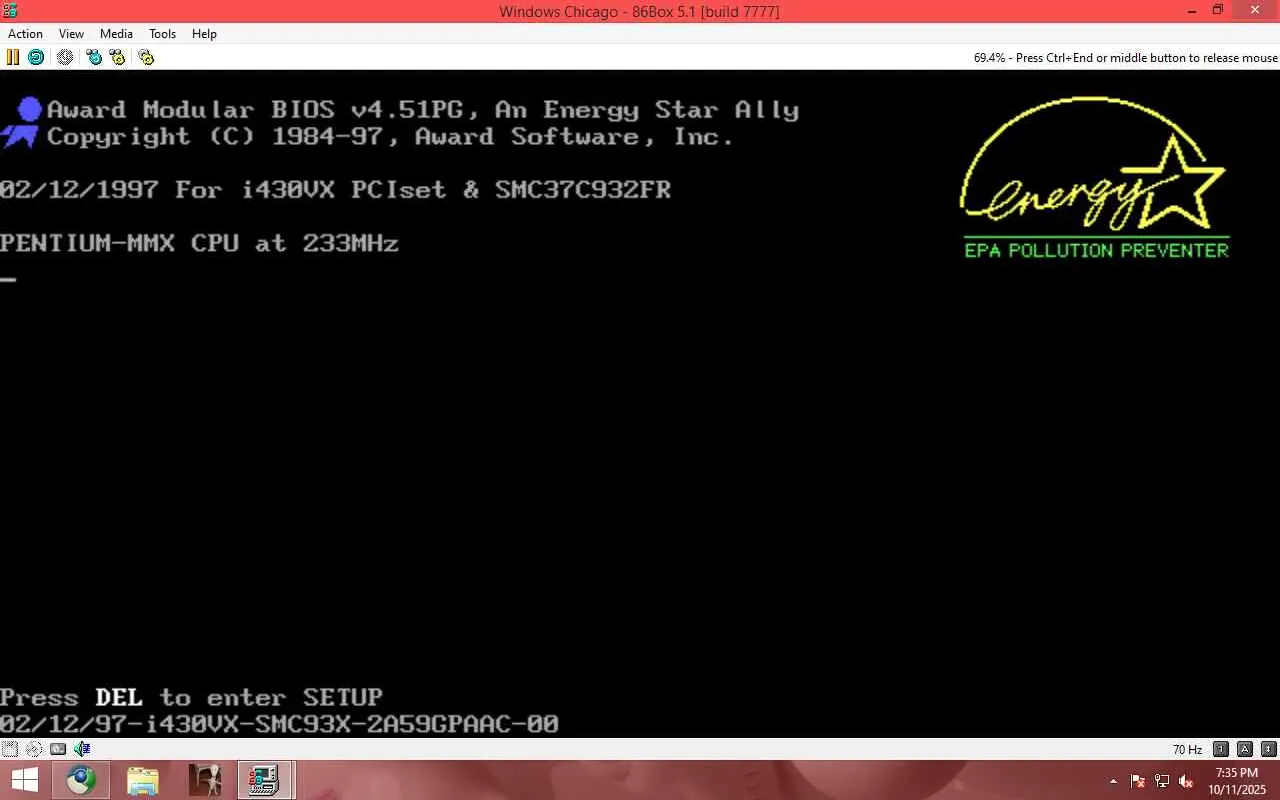Click the 86Box icon in the title bar
This screenshot has height=800, width=1280.
pyautogui.click(x=11, y=10)
